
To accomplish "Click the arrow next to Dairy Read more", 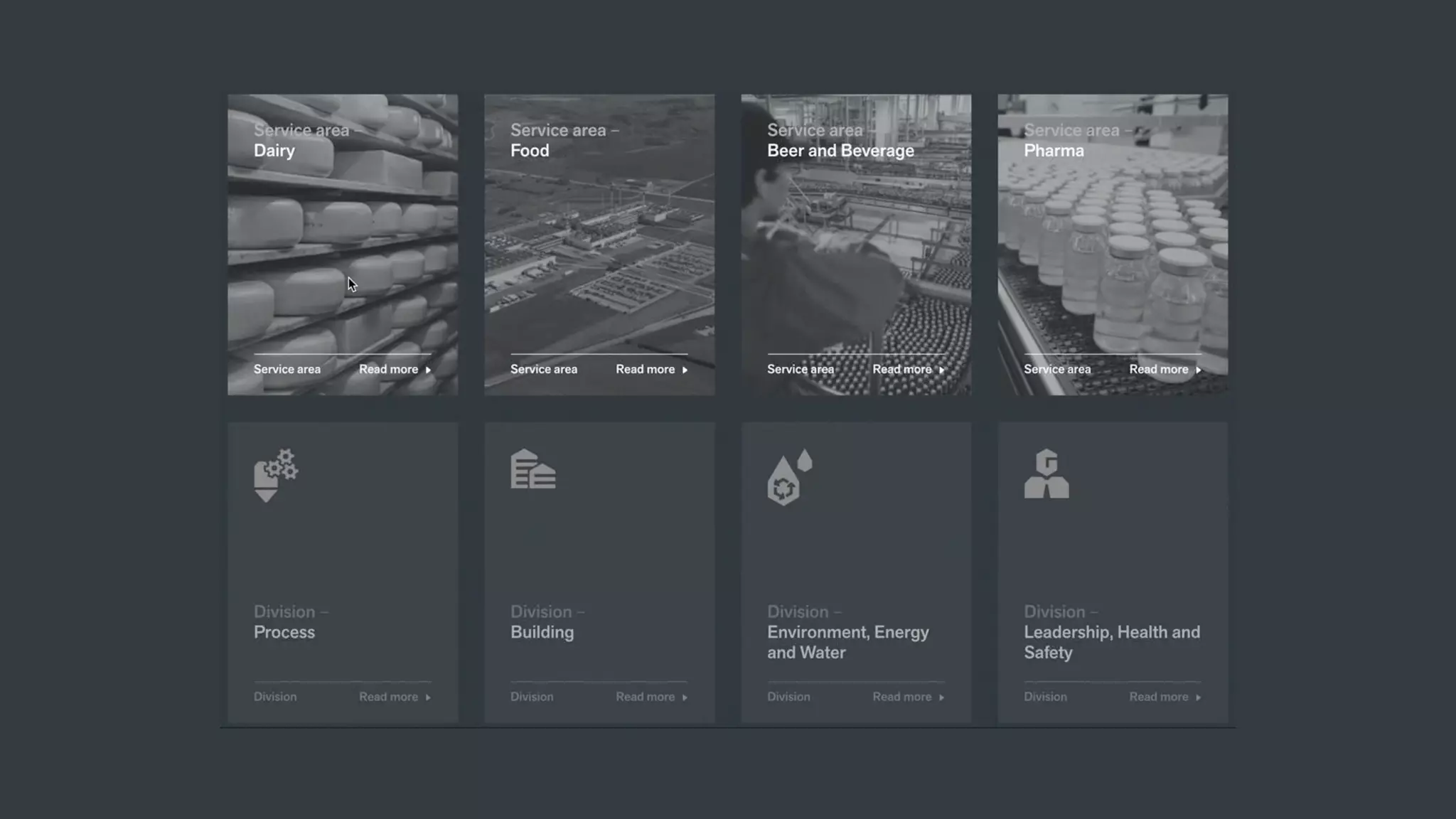I will [428, 370].
